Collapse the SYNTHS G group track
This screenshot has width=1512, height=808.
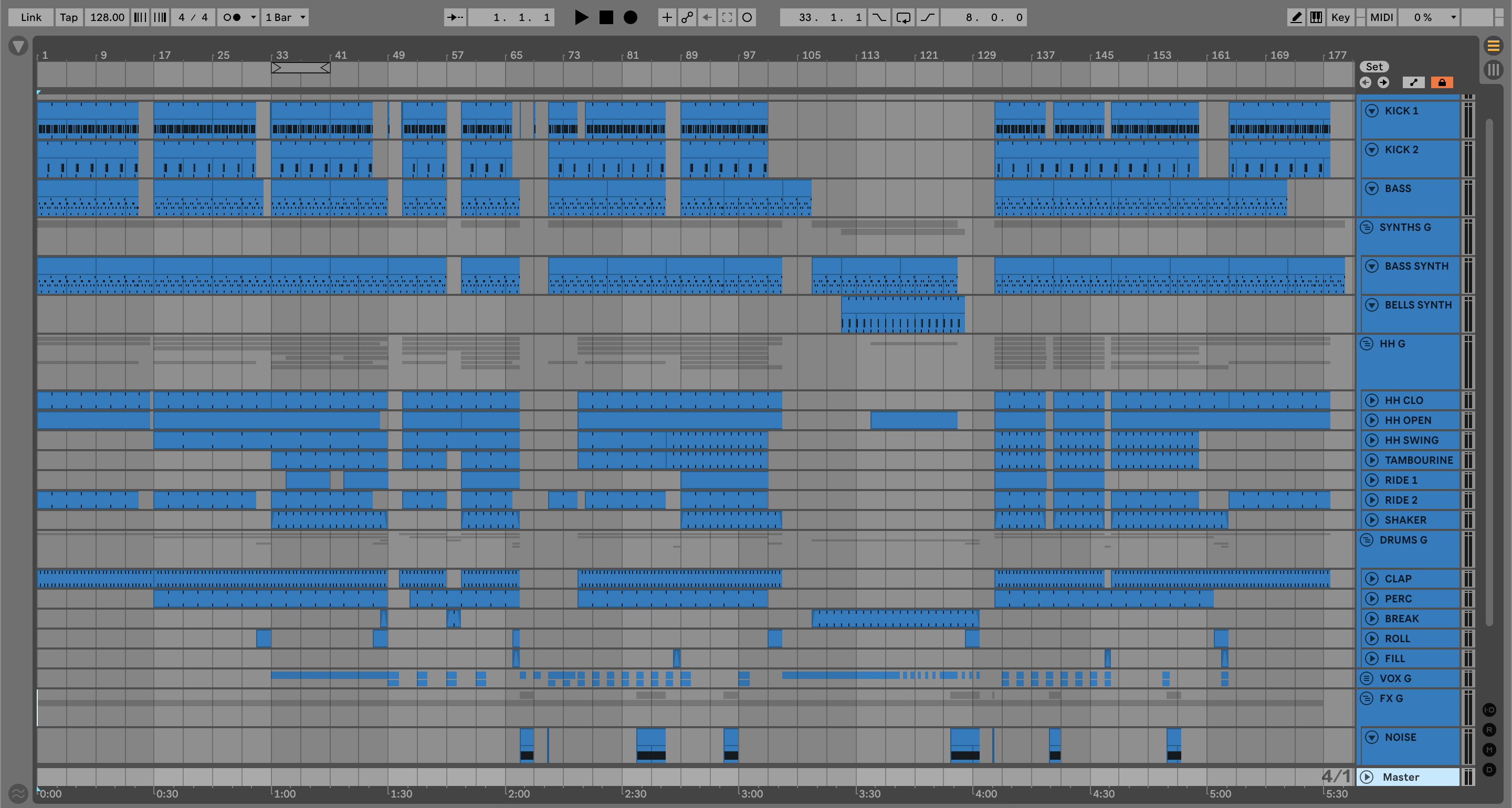coord(1367,227)
